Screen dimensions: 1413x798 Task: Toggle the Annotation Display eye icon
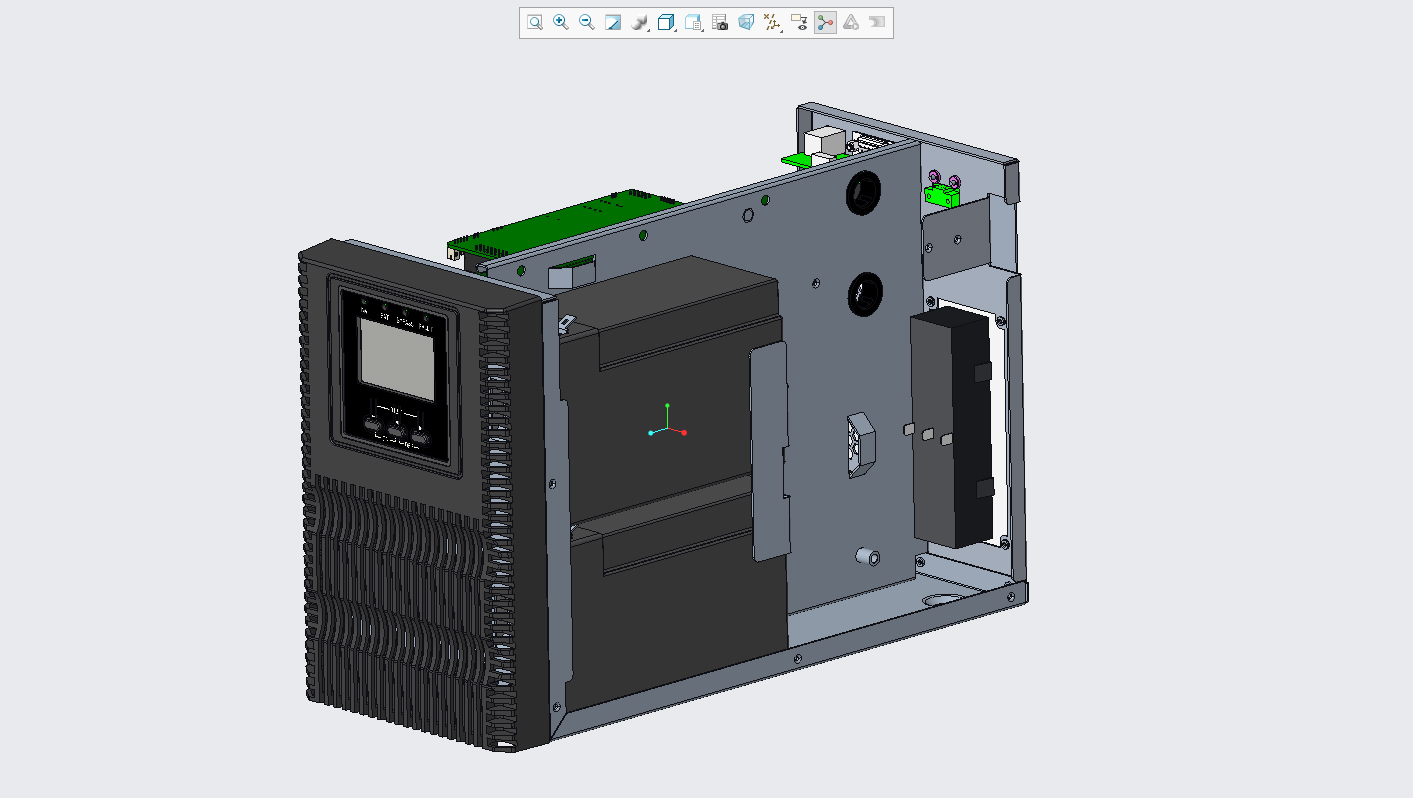[x=799, y=22]
